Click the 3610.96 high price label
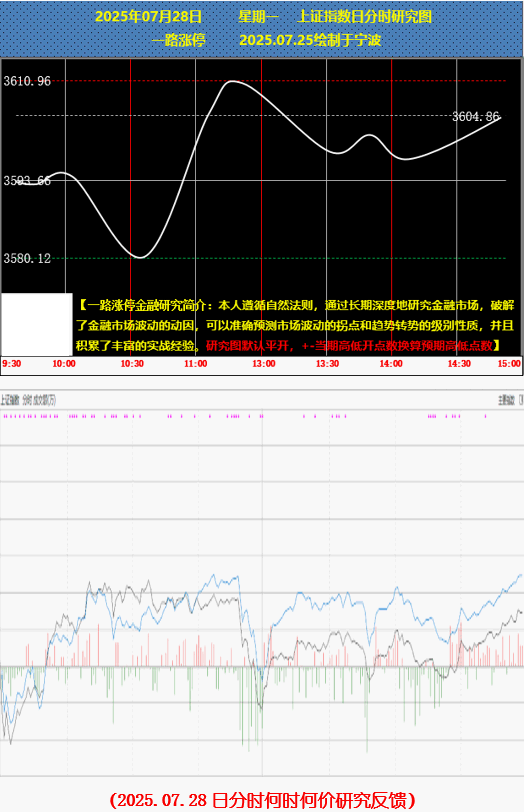This screenshot has width=524, height=812. tap(27, 81)
